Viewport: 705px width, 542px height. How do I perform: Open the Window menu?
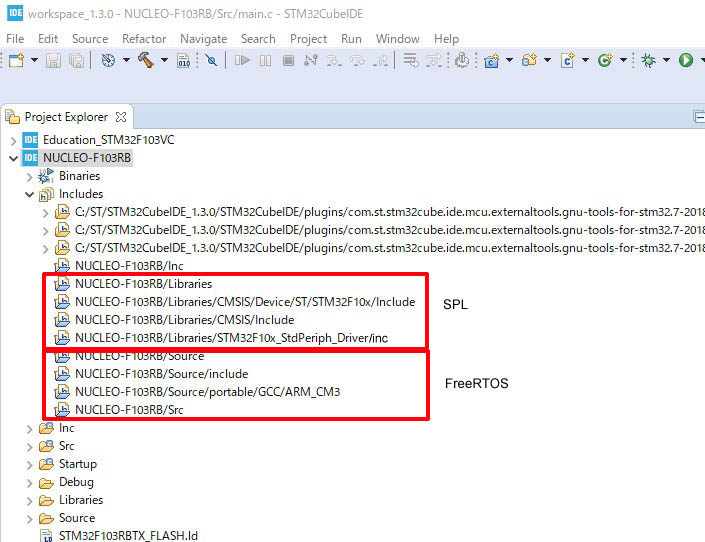[397, 38]
